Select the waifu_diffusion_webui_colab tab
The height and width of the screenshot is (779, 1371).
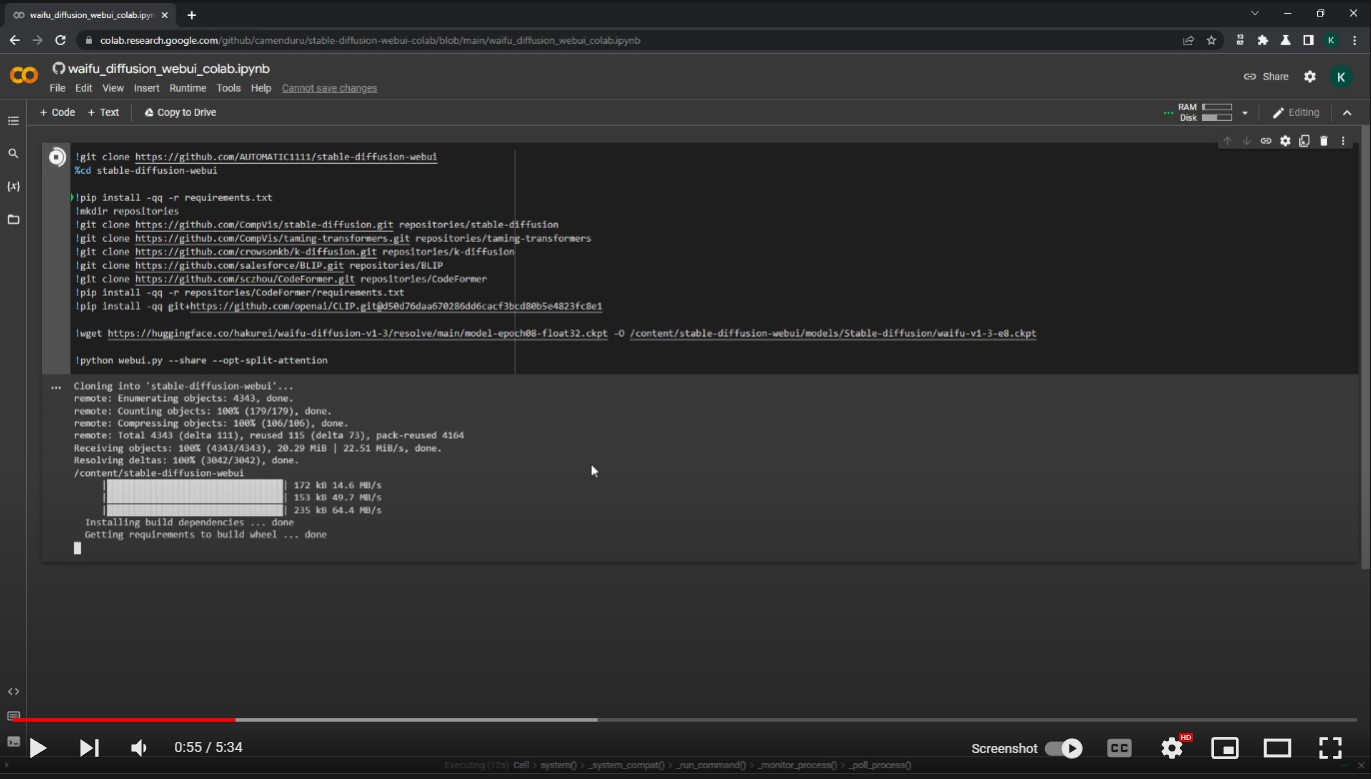click(88, 15)
